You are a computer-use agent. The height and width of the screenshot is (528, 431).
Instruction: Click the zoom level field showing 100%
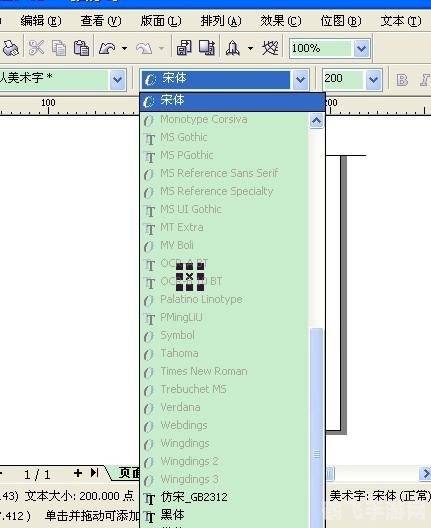tap(321, 49)
